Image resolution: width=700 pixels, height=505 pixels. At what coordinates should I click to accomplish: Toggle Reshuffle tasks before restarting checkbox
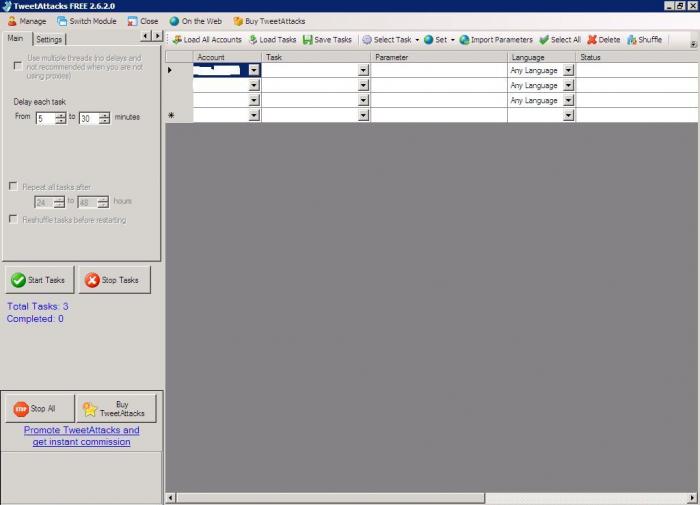click(13, 219)
